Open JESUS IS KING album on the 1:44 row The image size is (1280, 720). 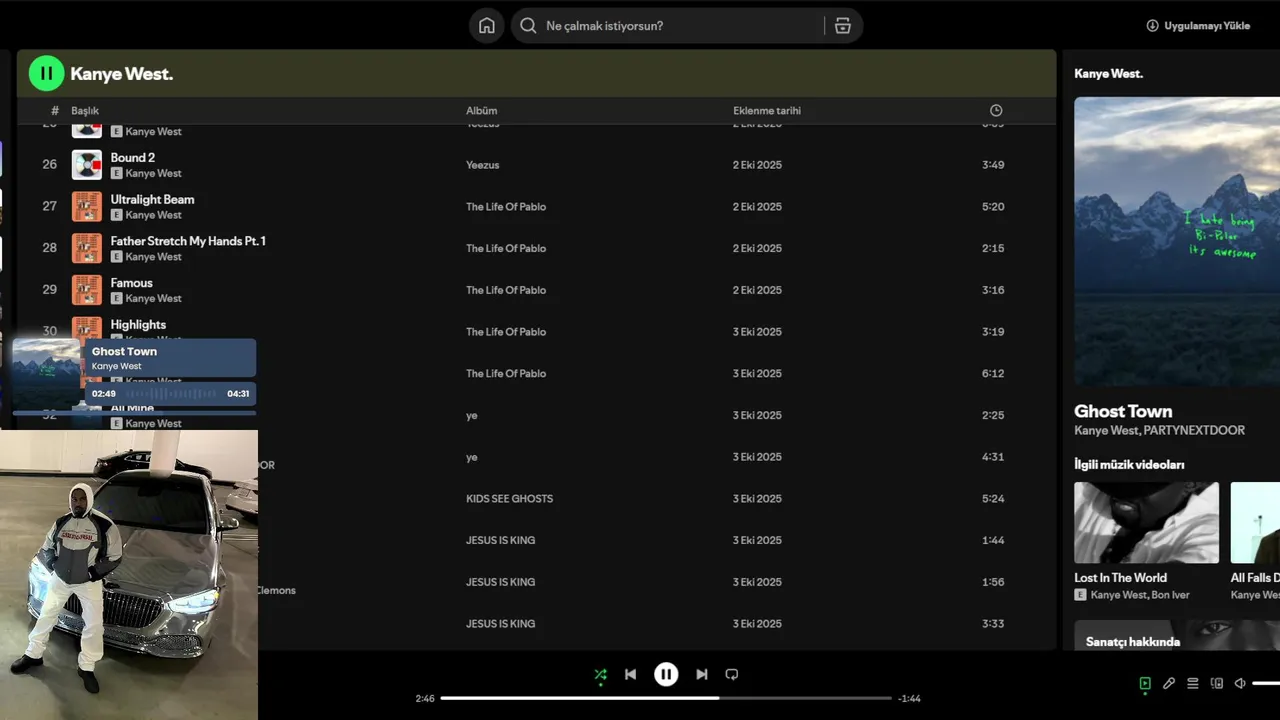click(x=500, y=541)
